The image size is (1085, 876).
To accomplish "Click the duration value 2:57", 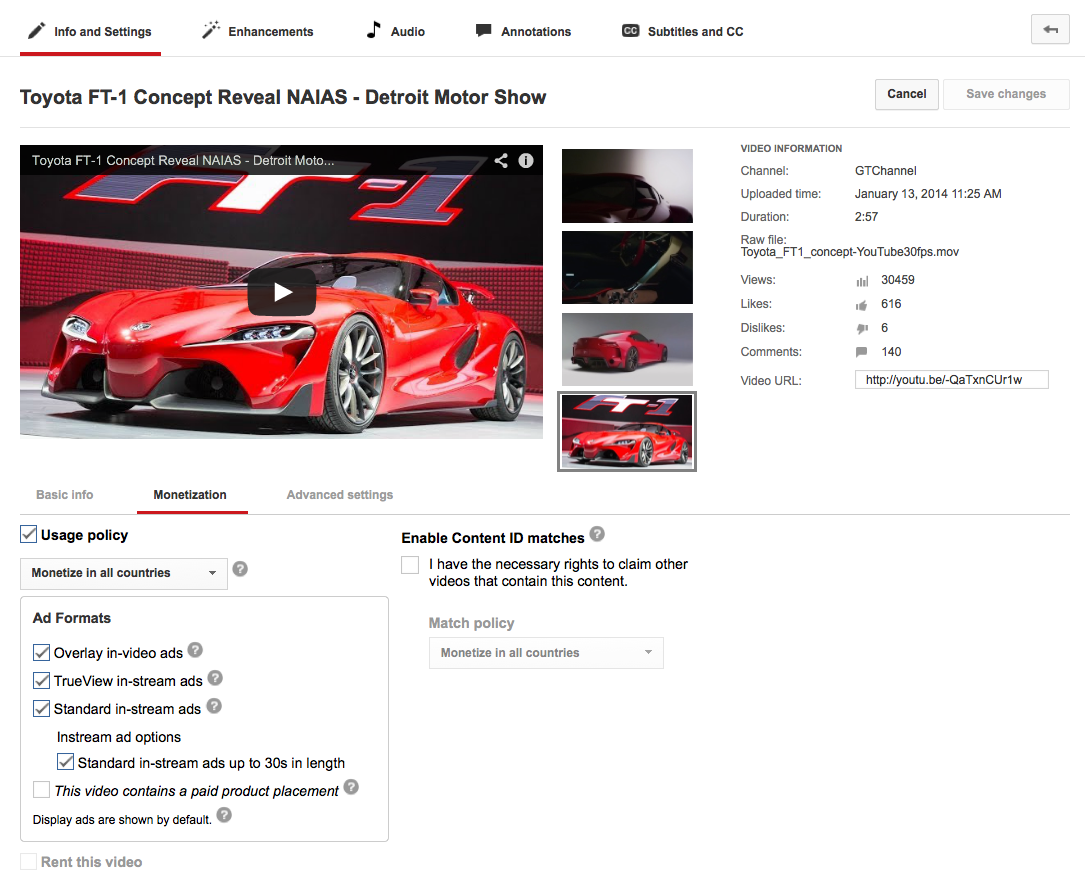I will pyautogui.click(x=866, y=217).
